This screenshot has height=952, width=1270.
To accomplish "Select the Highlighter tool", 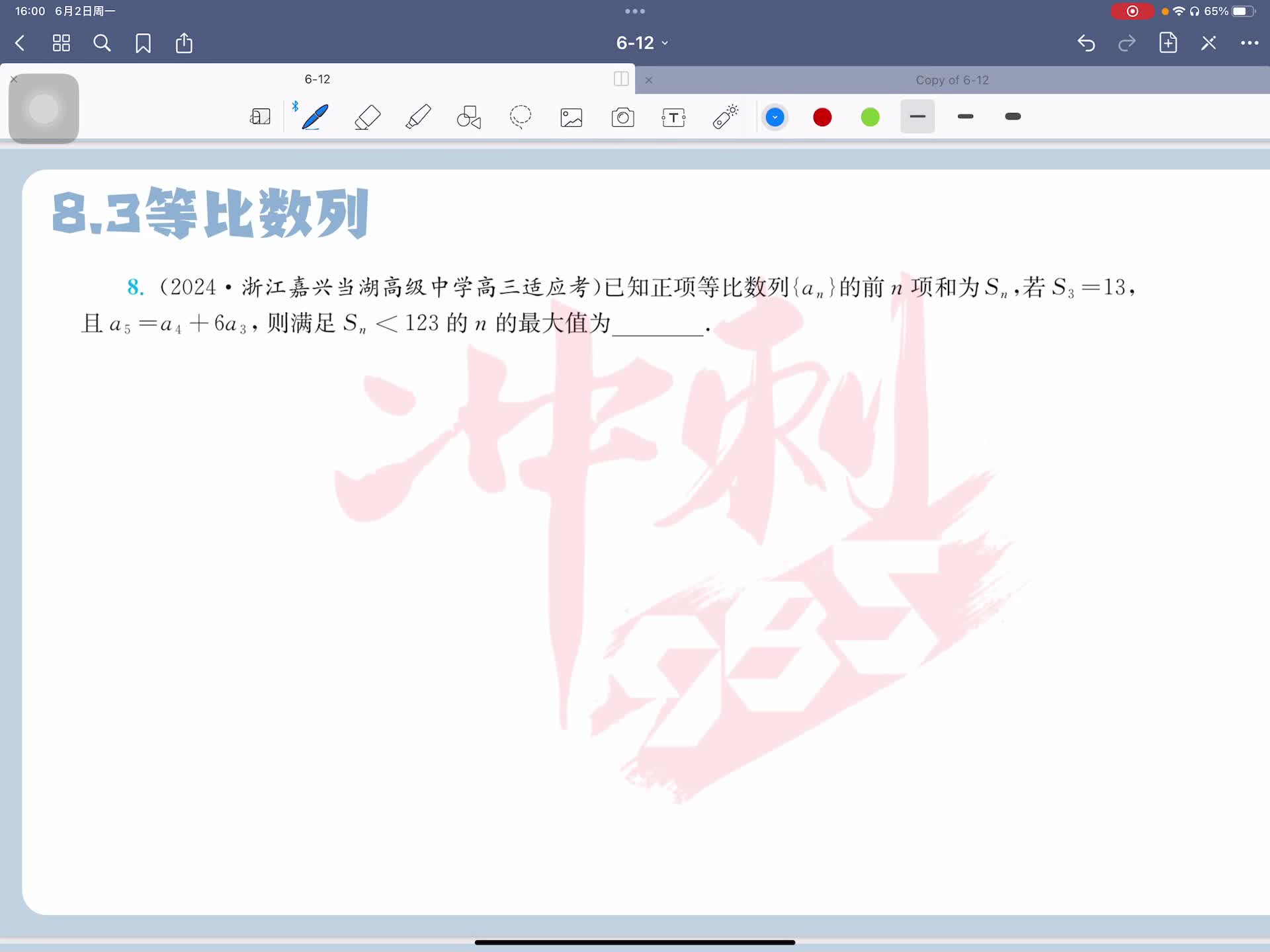I will pyautogui.click(x=418, y=117).
